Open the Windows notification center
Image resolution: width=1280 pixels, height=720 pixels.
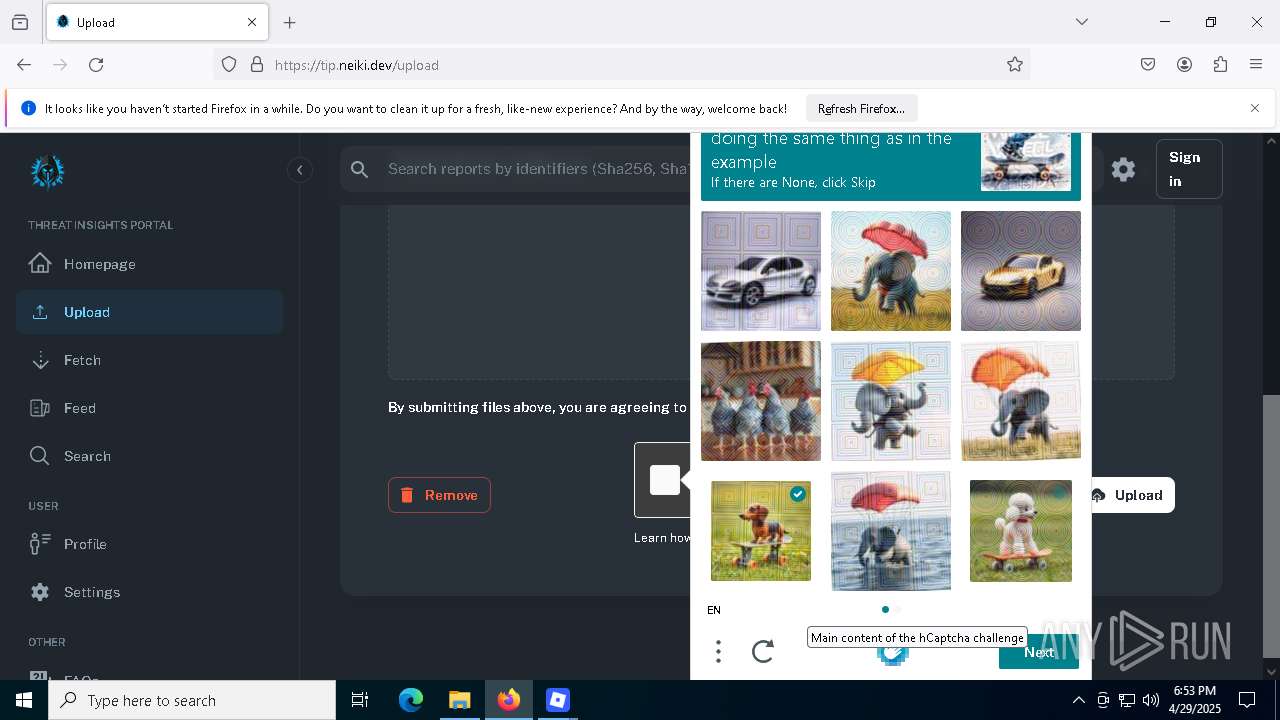click(1247, 700)
